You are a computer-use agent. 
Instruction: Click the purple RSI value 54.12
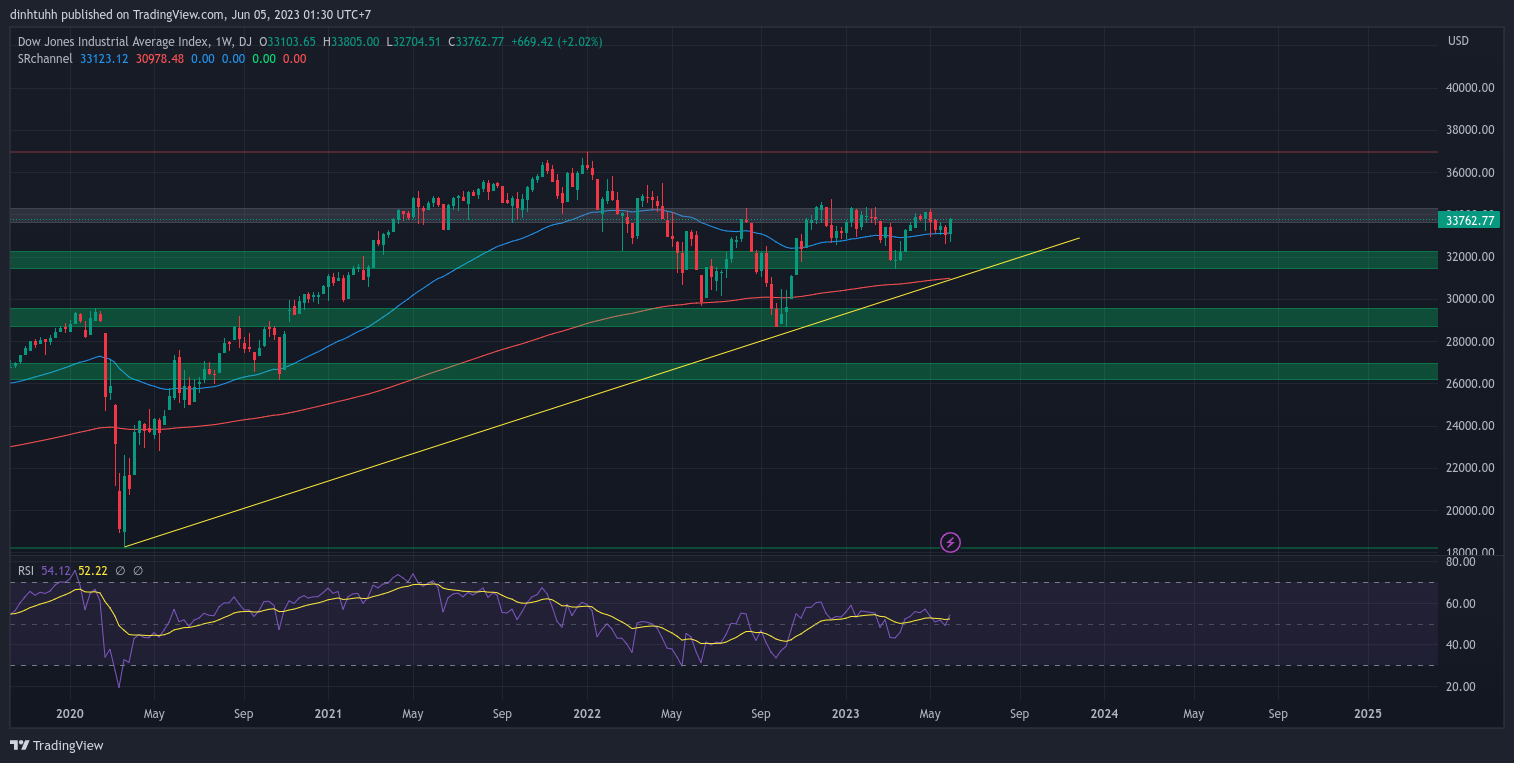pos(56,571)
